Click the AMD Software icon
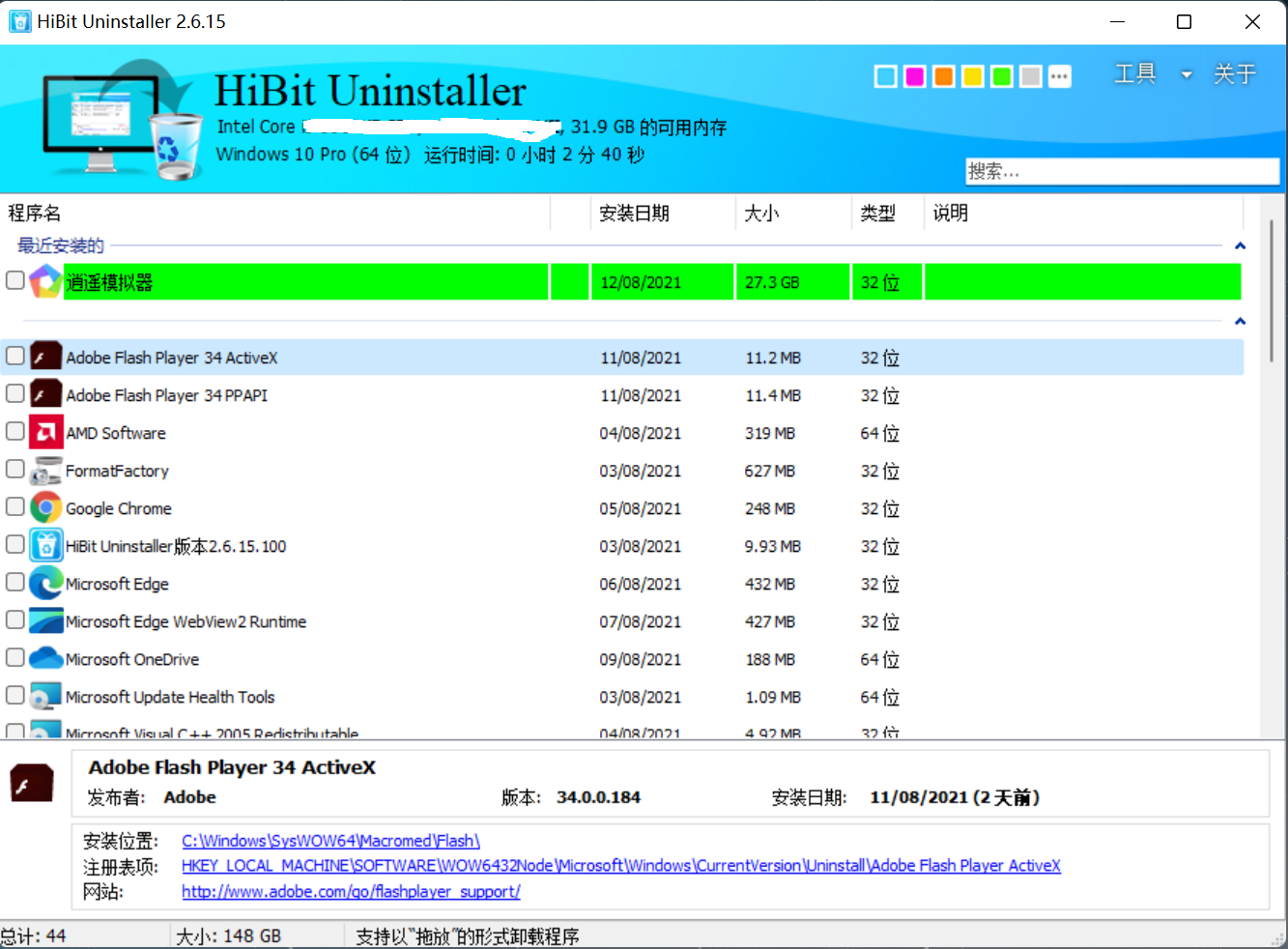 coord(45,432)
